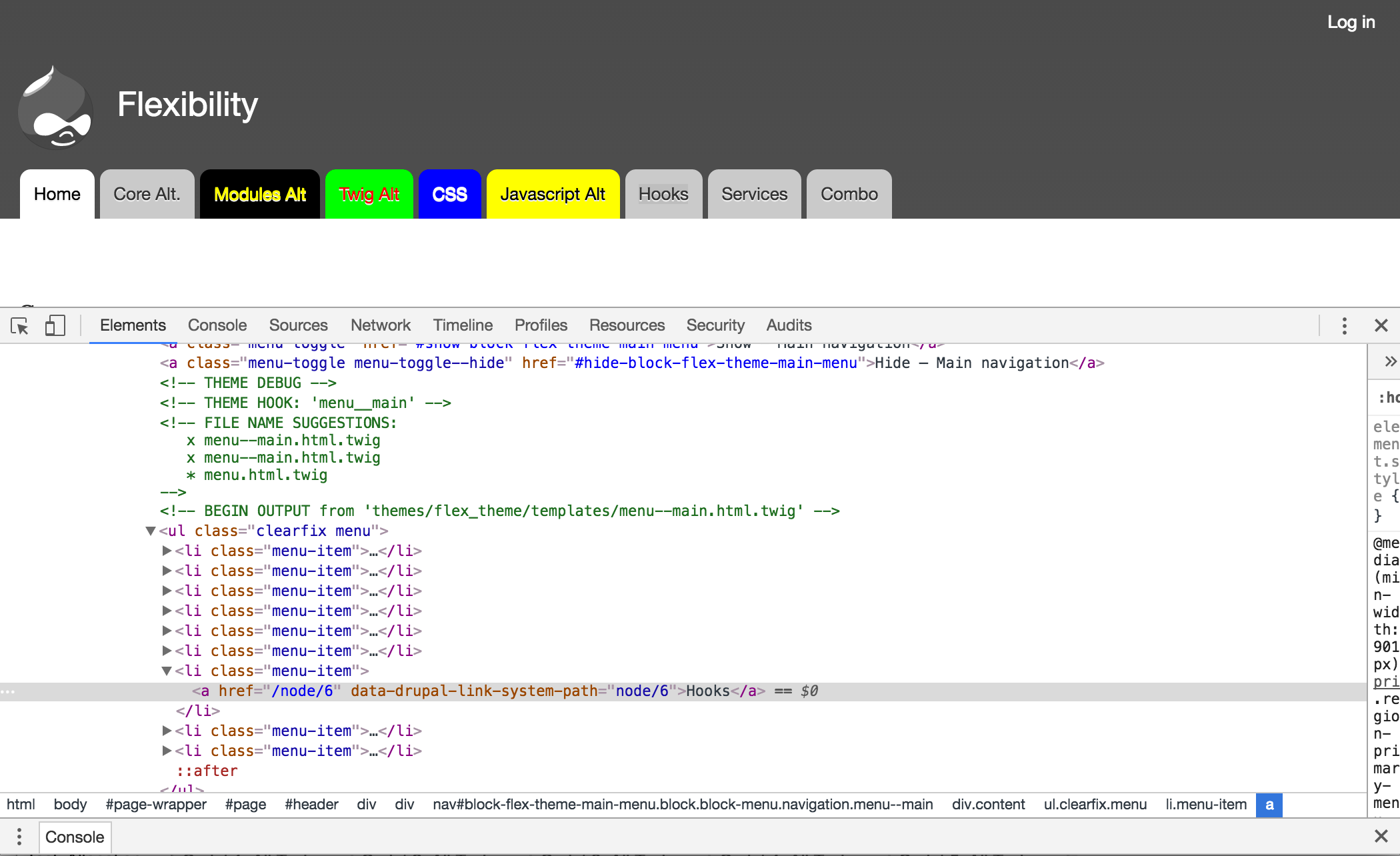Click the Log in link
The height and width of the screenshot is (856, 1400).
coord(1351,22)
